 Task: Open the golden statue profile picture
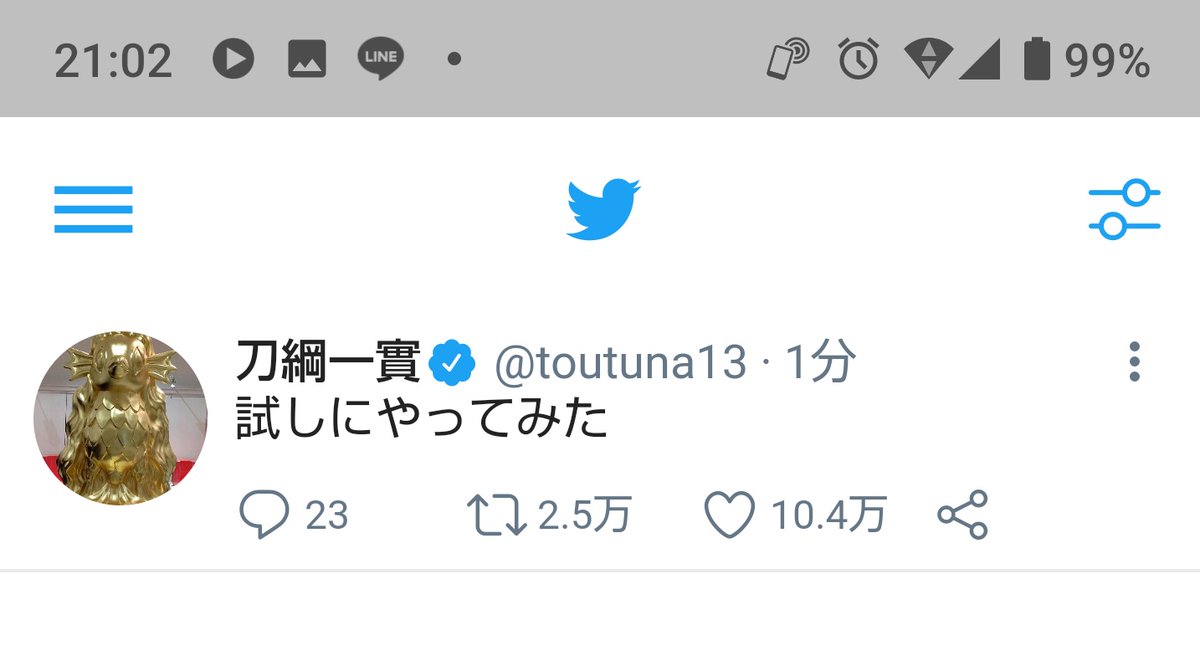click(121, 419)
